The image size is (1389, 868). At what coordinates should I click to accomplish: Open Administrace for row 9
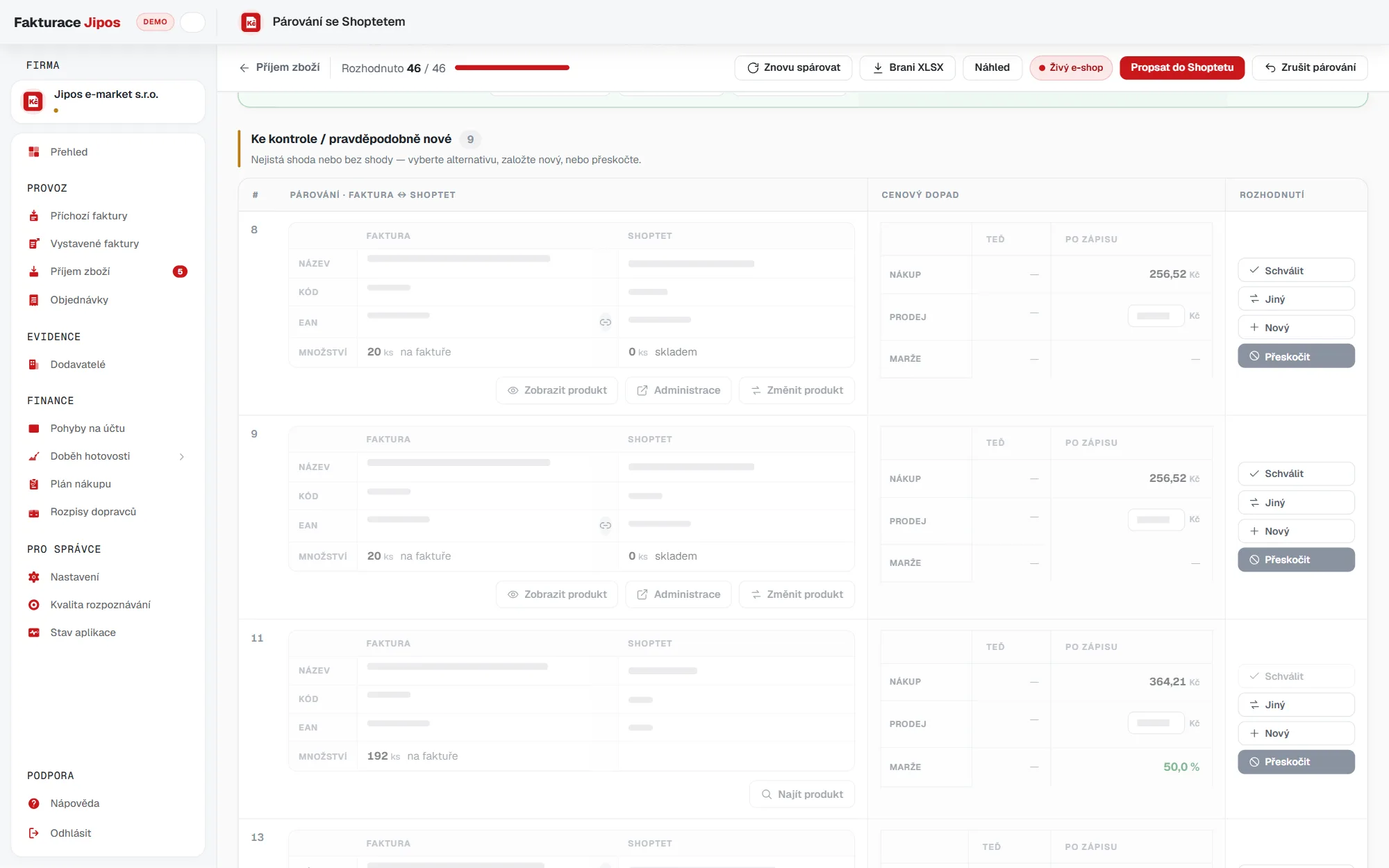click(679, 594)
